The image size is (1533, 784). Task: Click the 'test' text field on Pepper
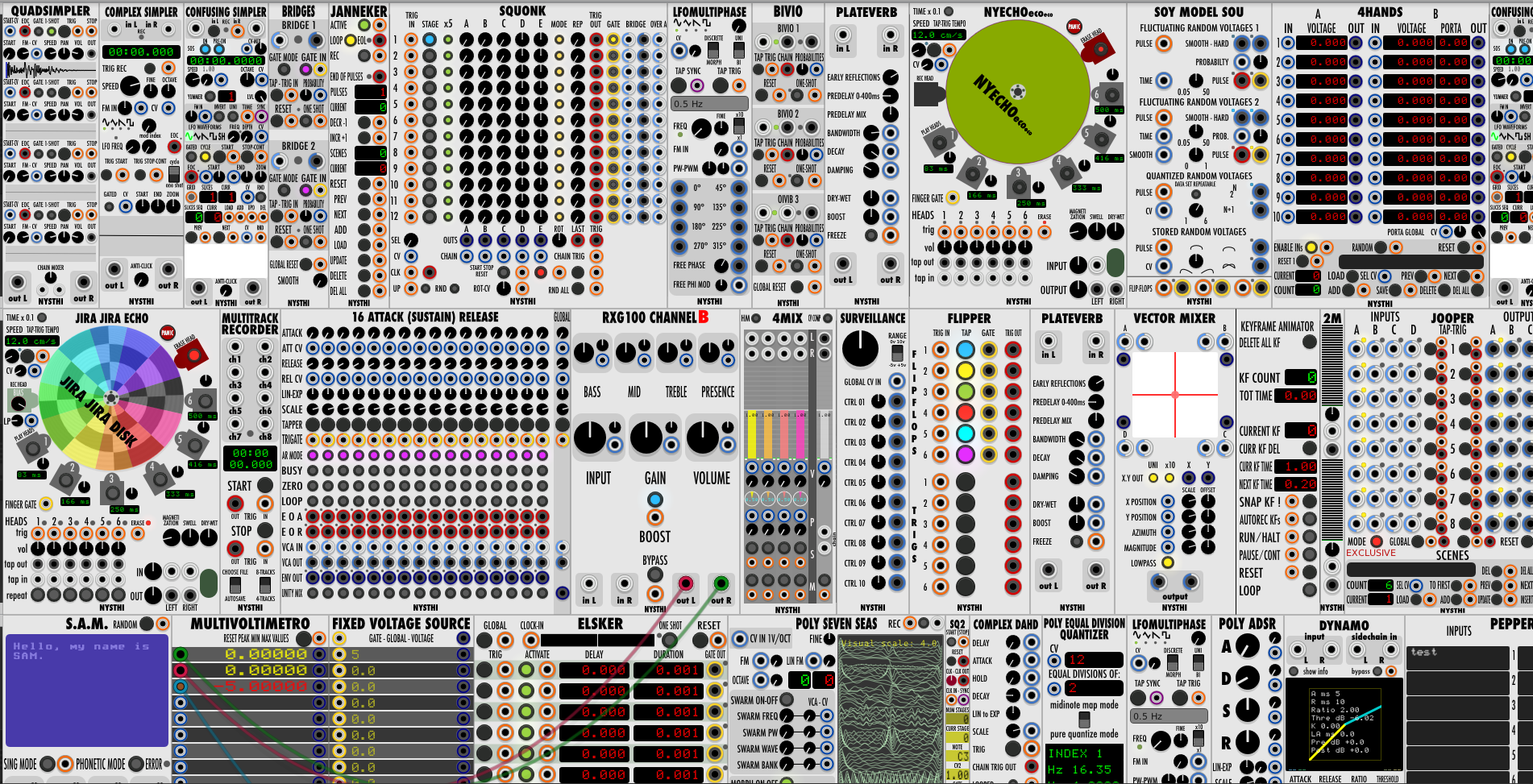tap(1457, 658)
